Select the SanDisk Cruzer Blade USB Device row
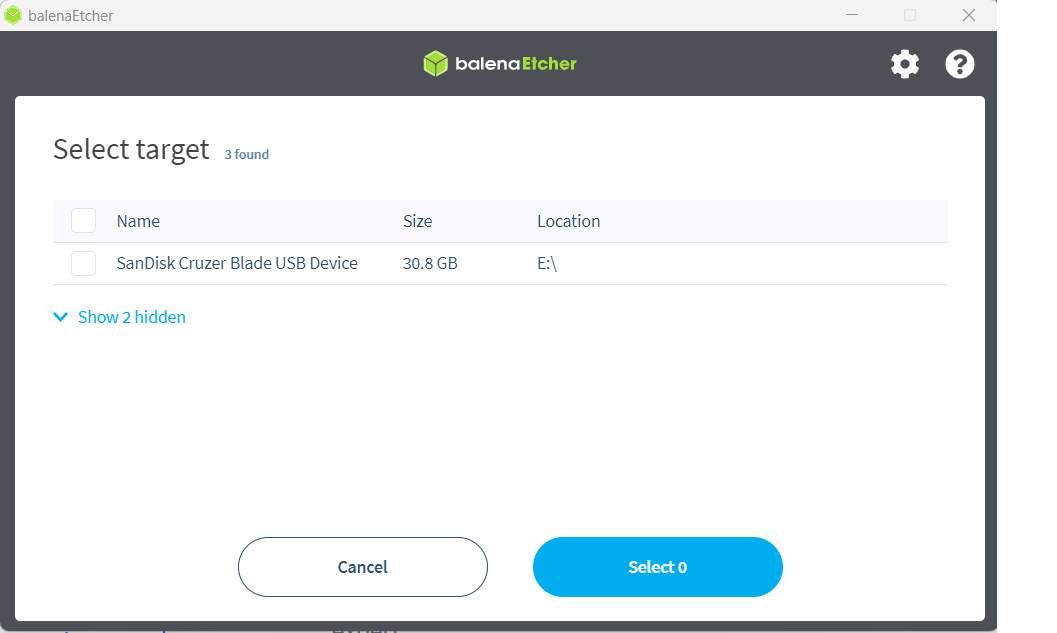 [237, 264]
